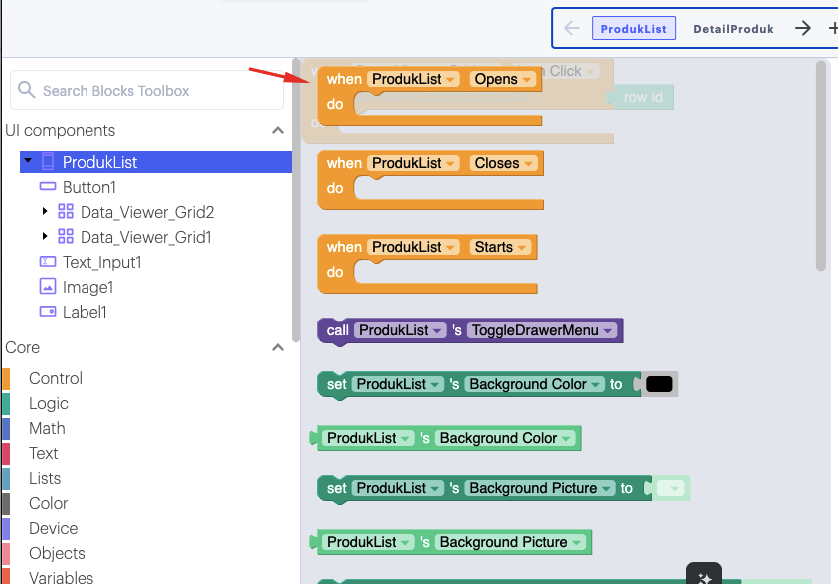Click the search magnifier in Blocks Toolbox

[x=26, y=89]
